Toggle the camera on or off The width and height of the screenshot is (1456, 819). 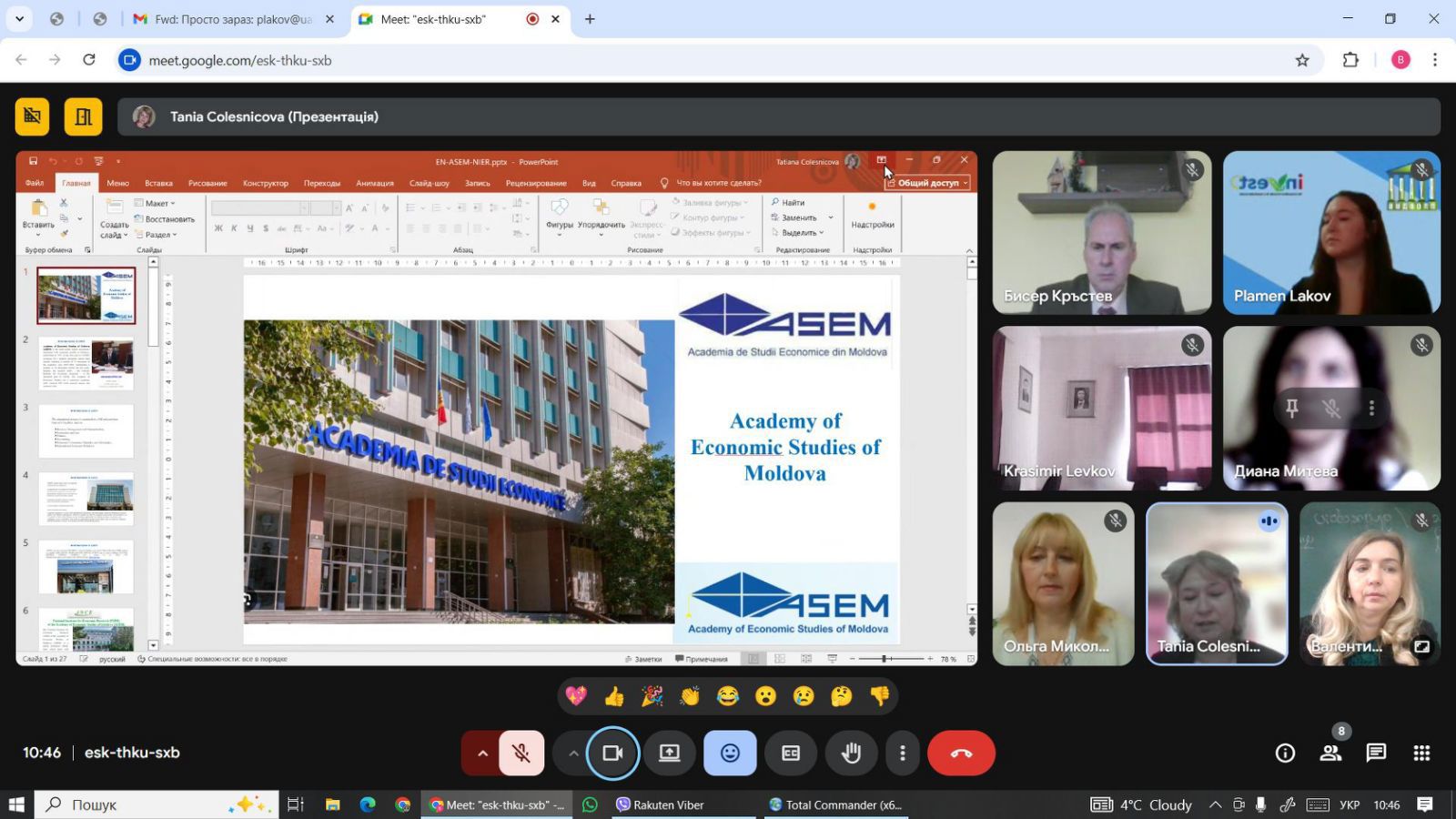click(612, 753)
